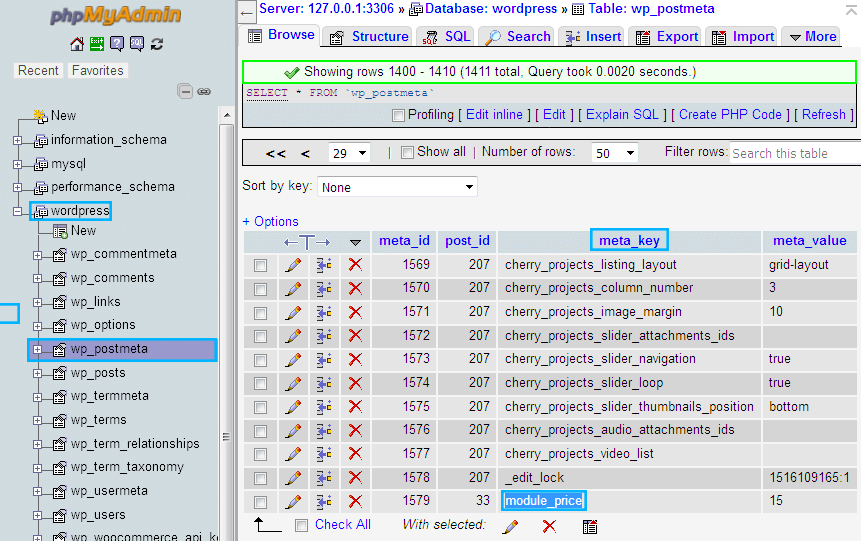Check the row checkbox for meta_id 1579

click(x=260, y=502)
